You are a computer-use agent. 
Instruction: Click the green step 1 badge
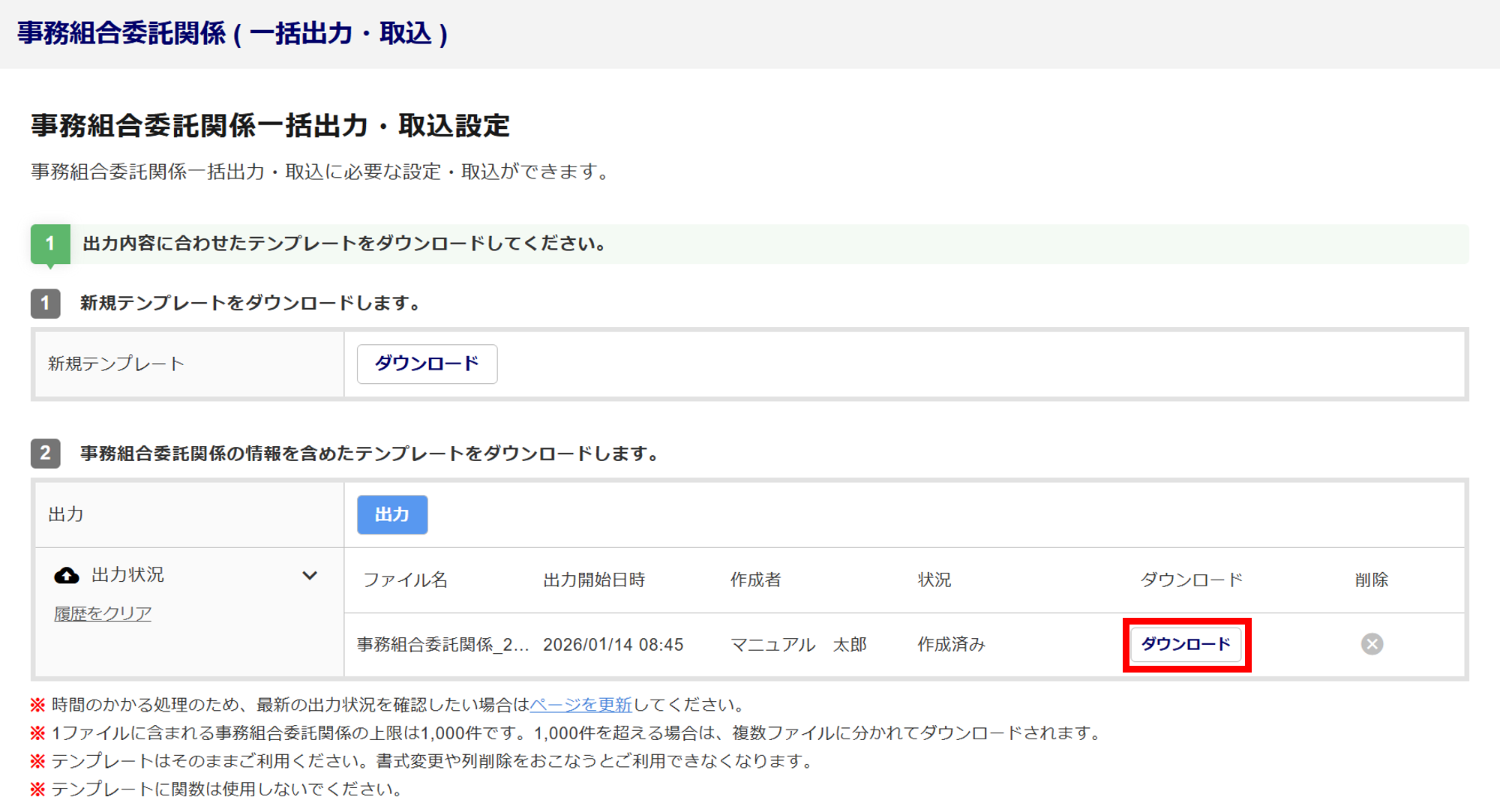tap(50, 244)
